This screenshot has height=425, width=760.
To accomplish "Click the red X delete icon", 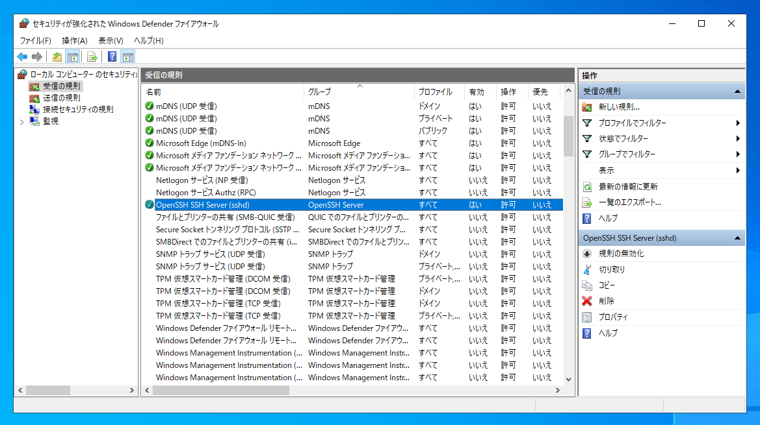I will point(587,301).
